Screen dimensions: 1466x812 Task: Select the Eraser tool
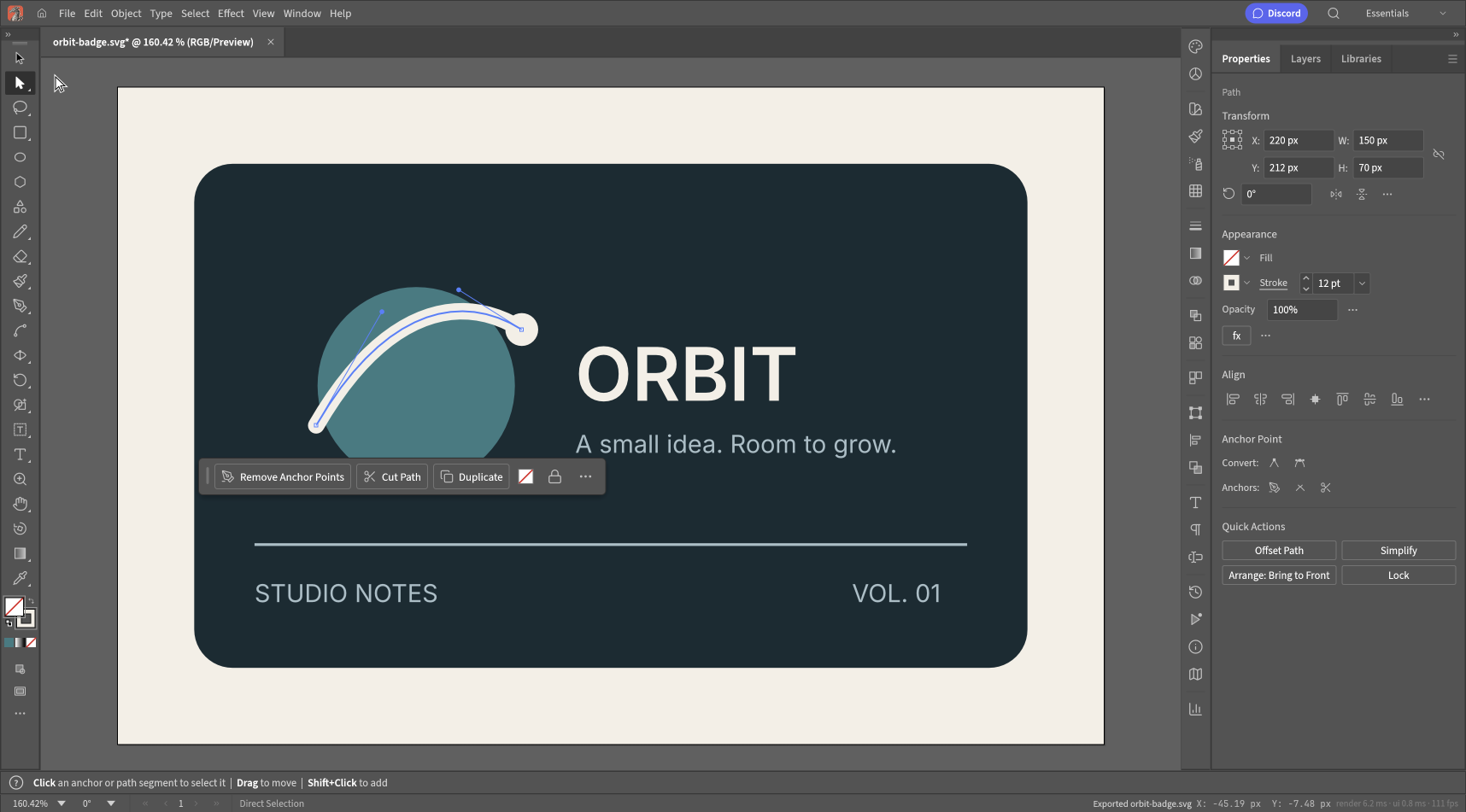pos(20,256)
